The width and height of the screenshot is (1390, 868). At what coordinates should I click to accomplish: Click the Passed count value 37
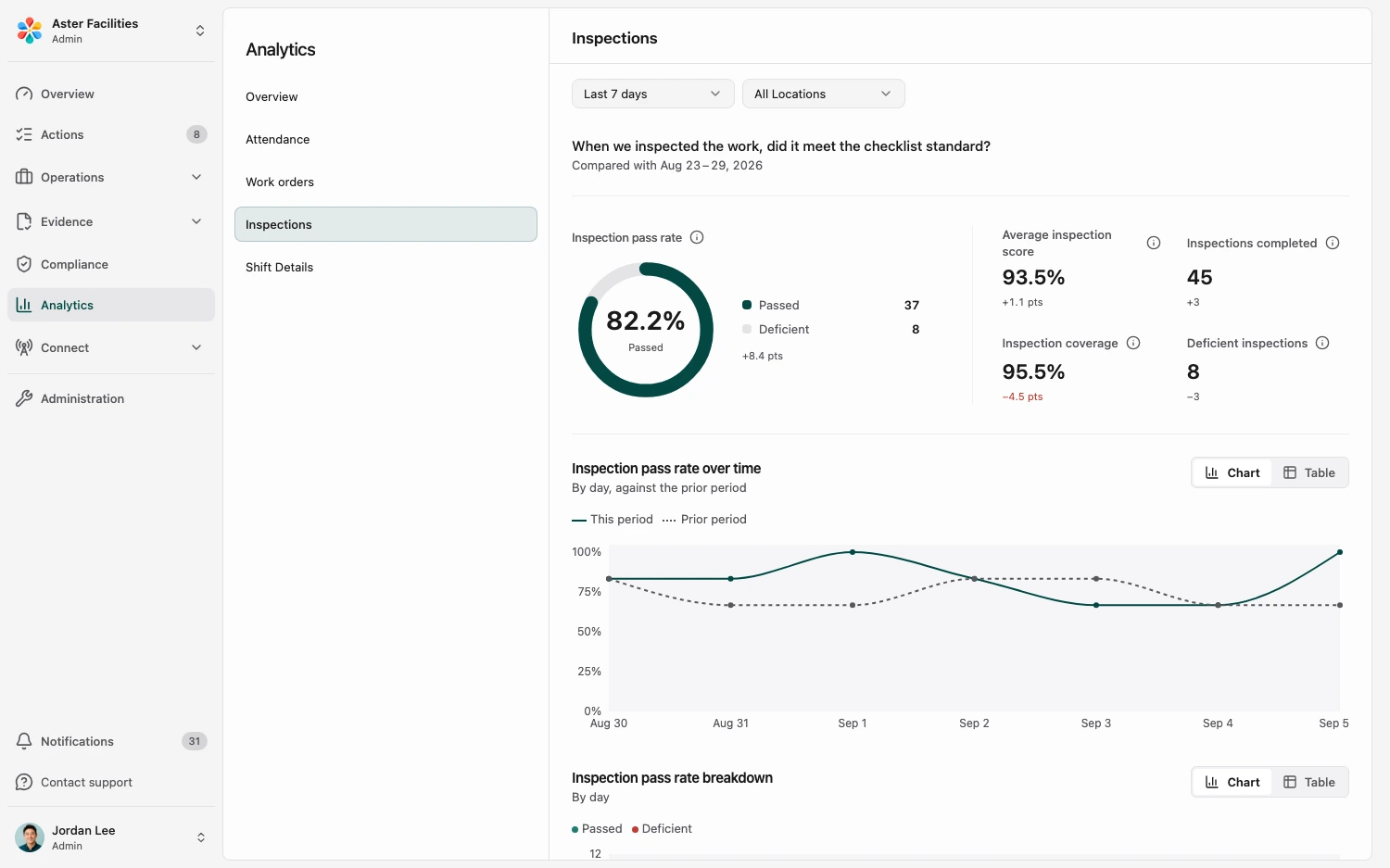[x=912, y=305]
